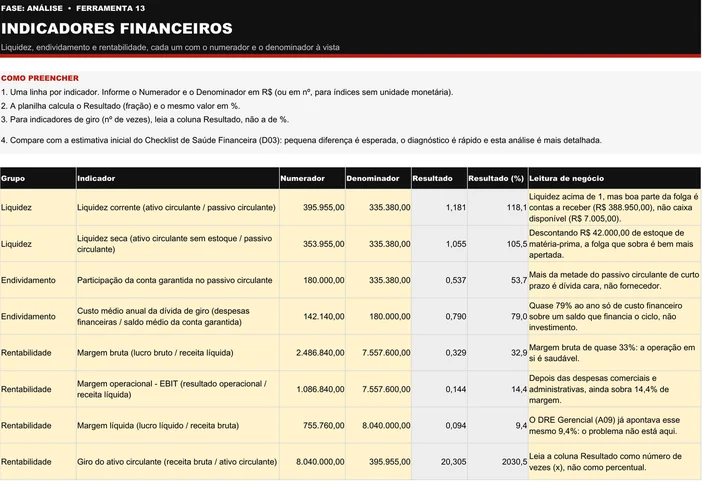Viewport: 702px width, 484px height.
Task: Click numerator cell 755.760,00
Action: click(312, 425)
